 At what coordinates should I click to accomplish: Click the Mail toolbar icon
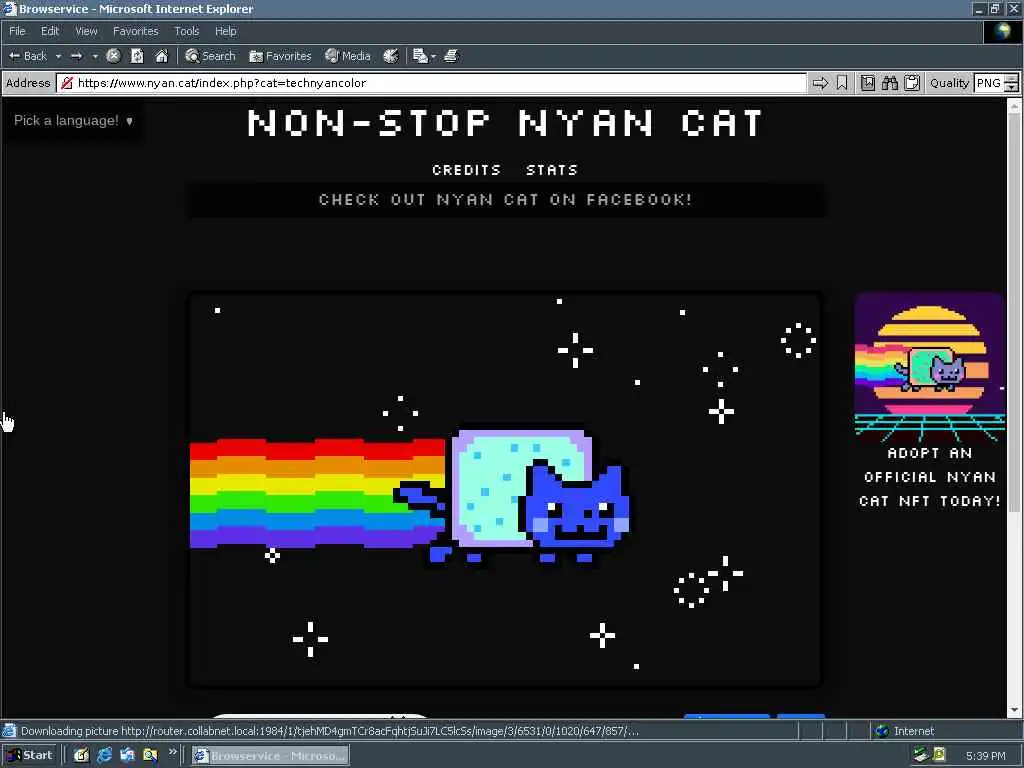pos(420,56)
